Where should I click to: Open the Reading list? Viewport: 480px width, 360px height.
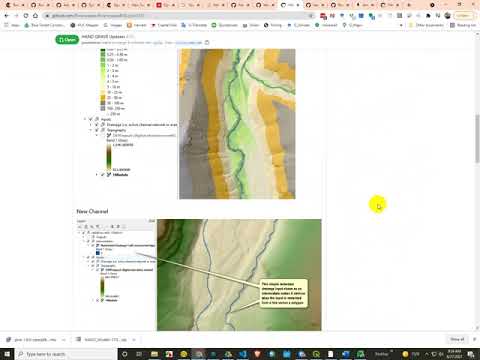pyautogui.click(x=463, y=25)
